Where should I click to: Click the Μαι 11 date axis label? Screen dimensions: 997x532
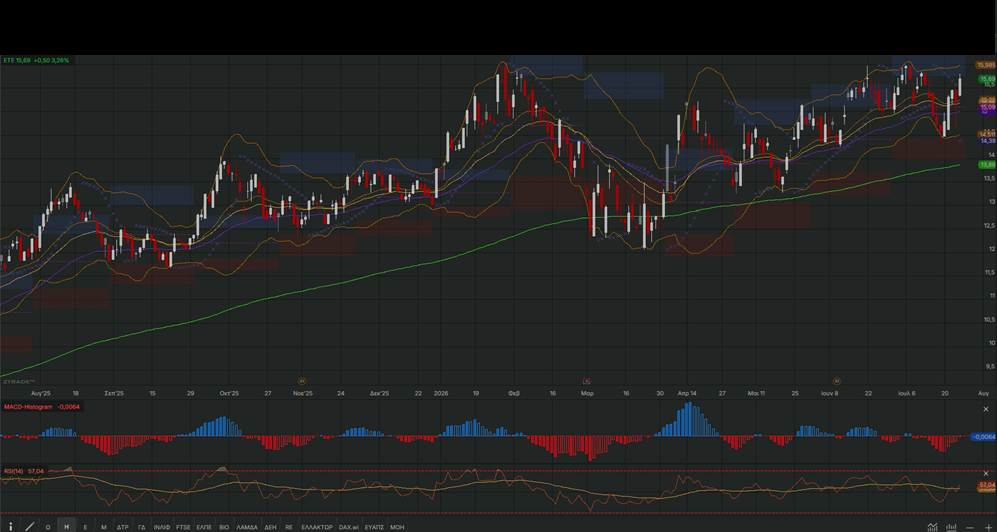click(x=756, y=393)
